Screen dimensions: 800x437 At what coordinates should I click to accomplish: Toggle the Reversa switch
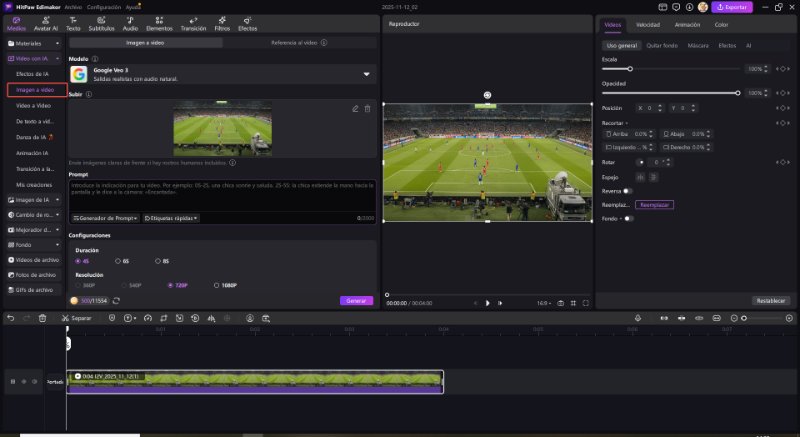click(627, 190)
